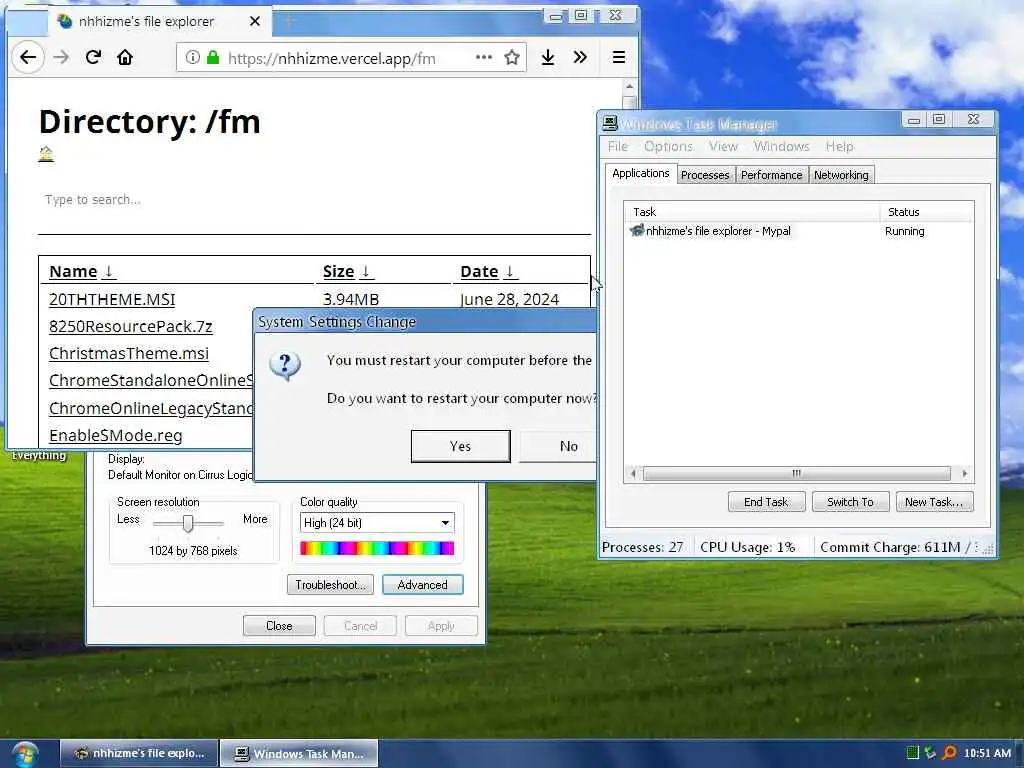
Task: Click browser page scroll up arrow
Action: click(x=630, y=86)
